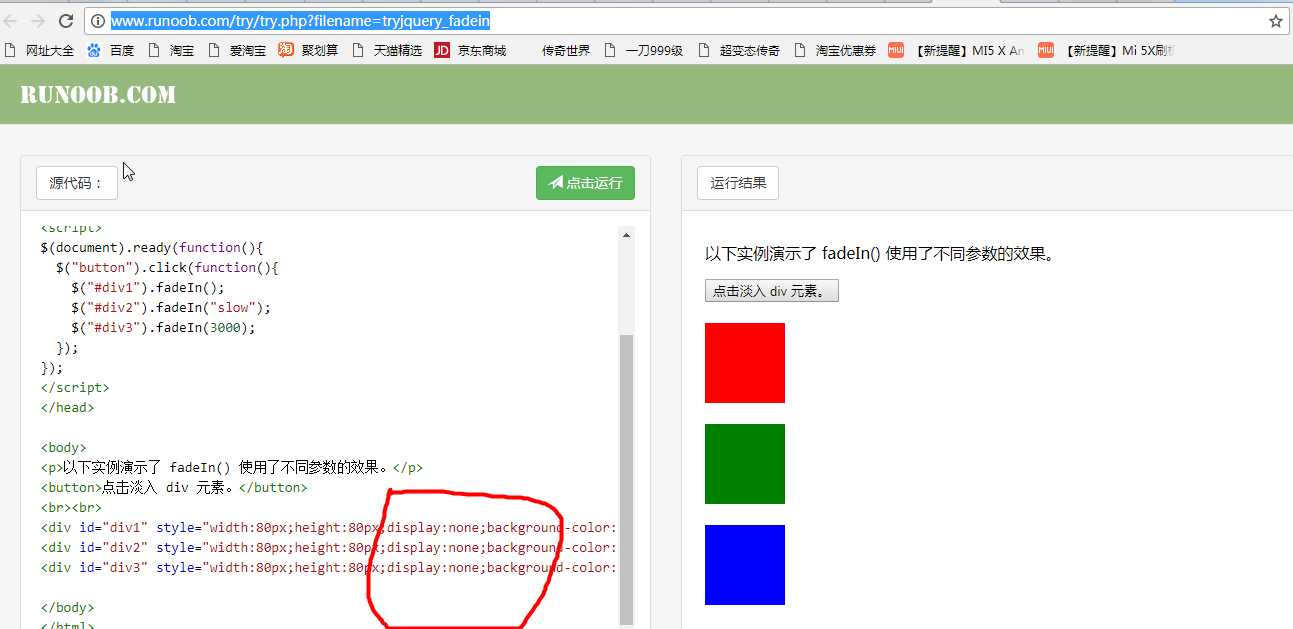Click the div id="div2" code line
The height and width of the screenshot is (629, 1293).
pyautogui.click(x=328, y=547)
